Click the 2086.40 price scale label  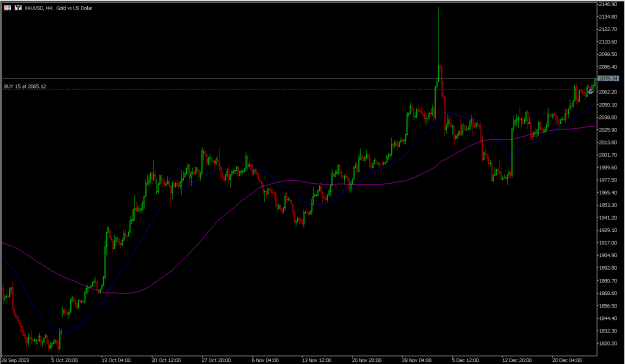pyautogui.click(x=608, y=67)
